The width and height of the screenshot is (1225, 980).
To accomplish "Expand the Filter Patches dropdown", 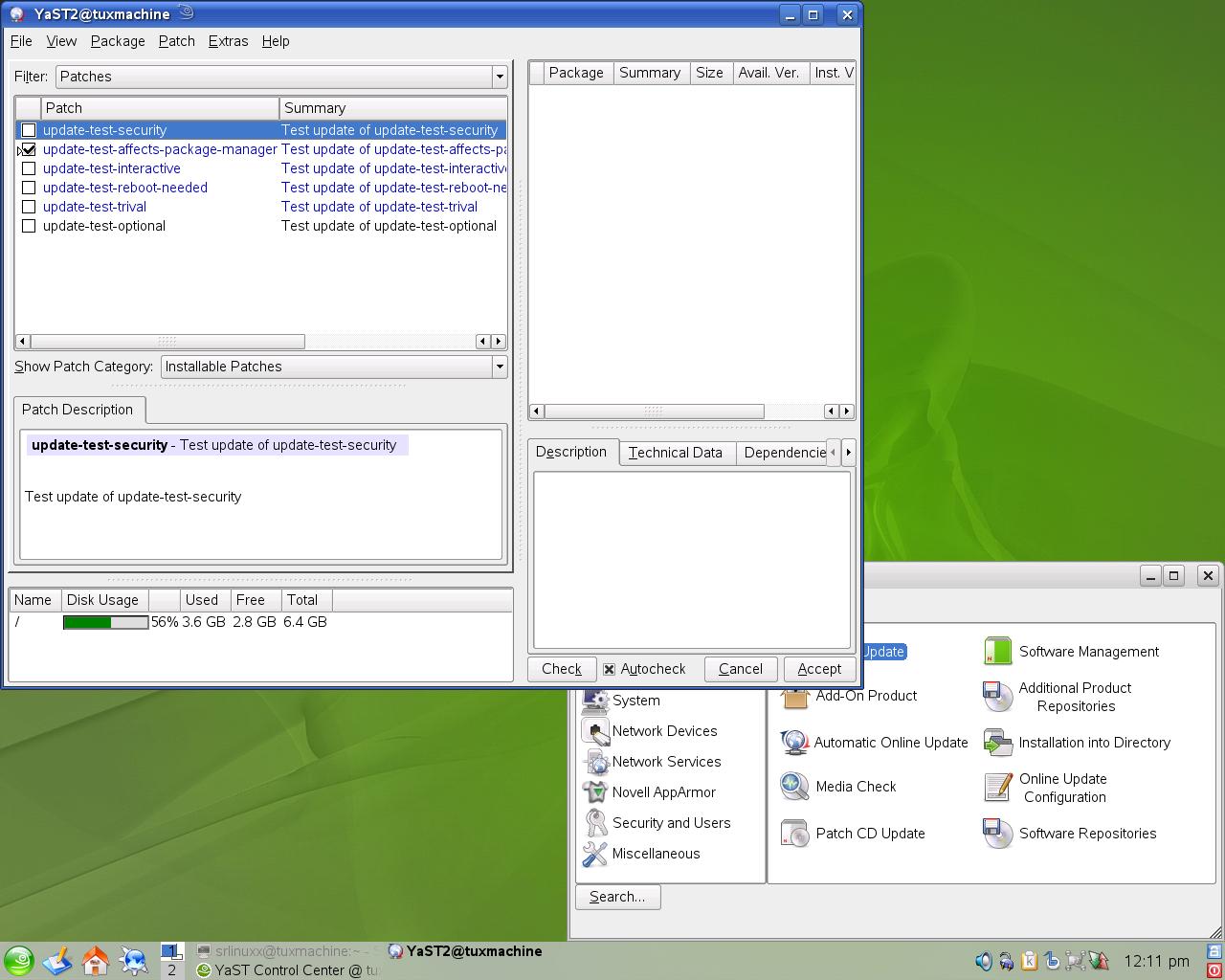I will pyautogui.click(x=281, y=77).
